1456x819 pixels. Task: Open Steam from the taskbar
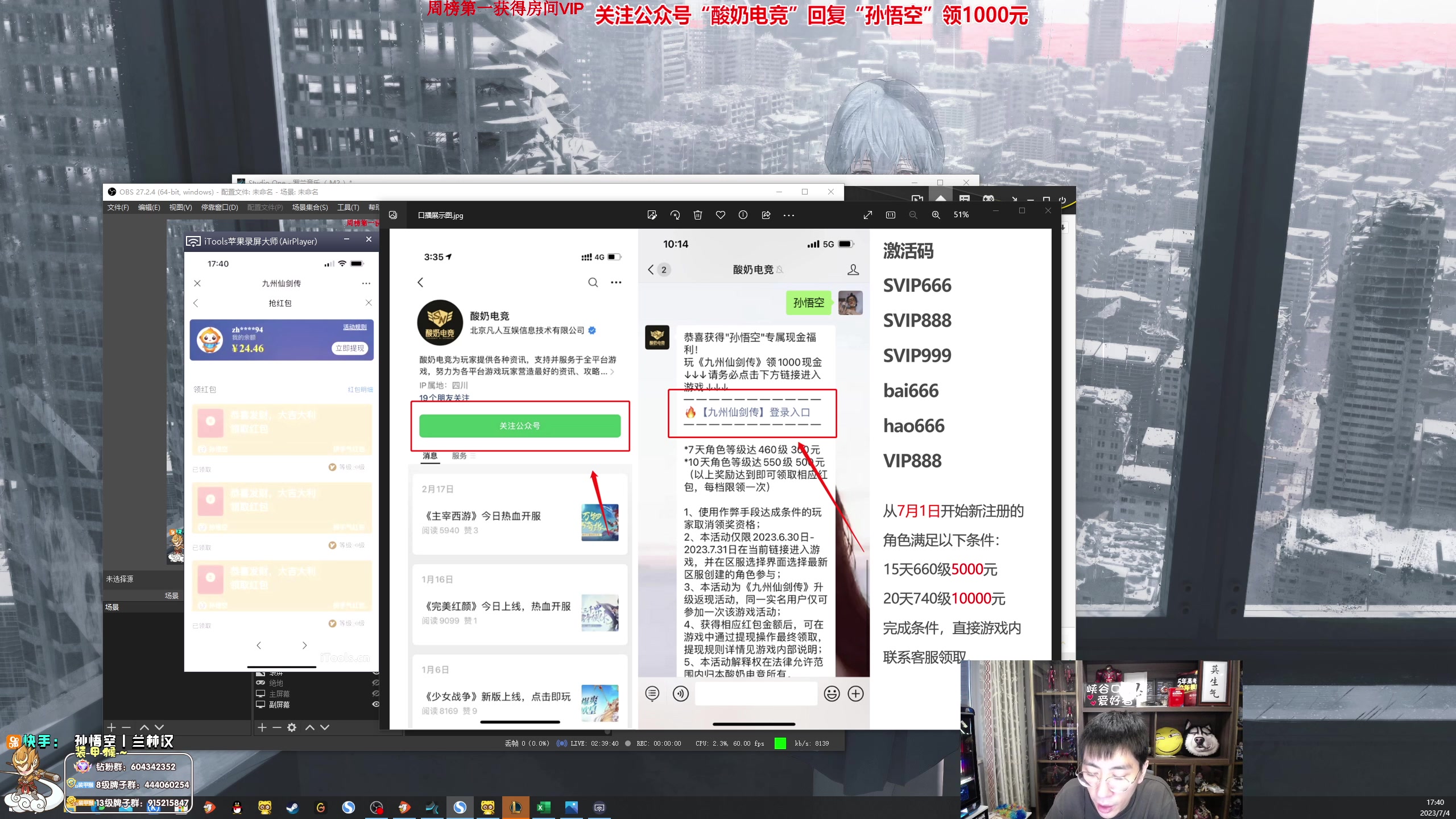pos(292,808)
